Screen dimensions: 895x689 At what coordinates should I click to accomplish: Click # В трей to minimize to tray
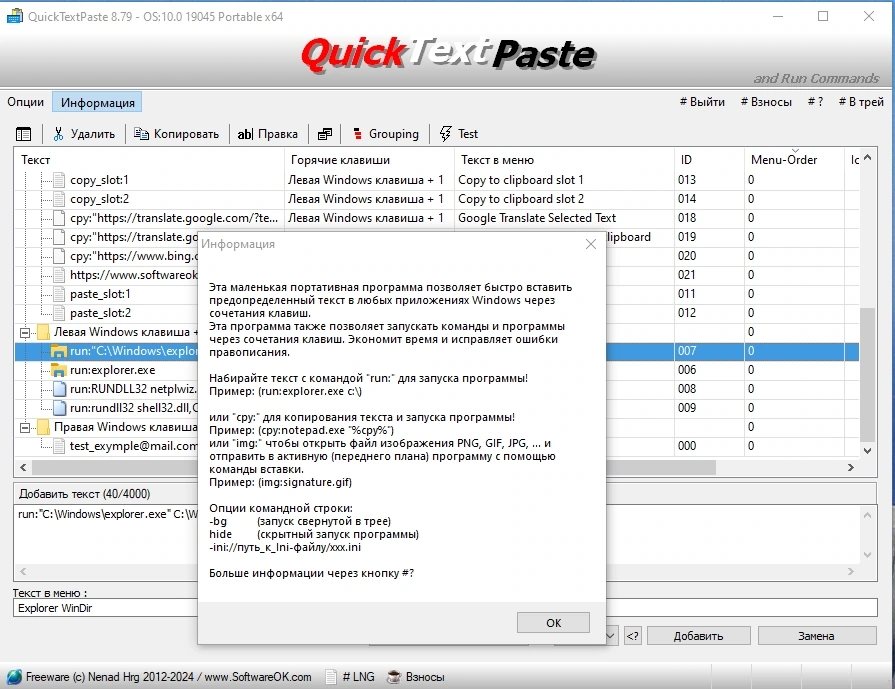click(x=861, y=102)
